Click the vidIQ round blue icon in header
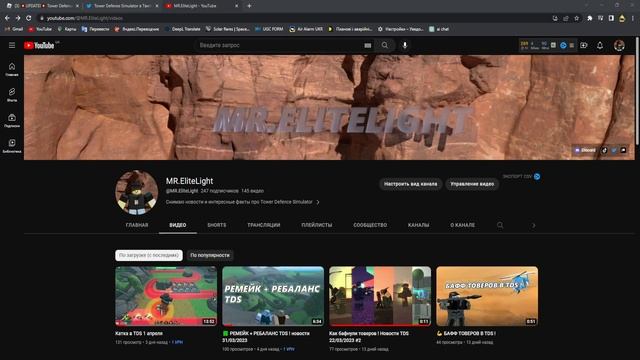This screenshot has width=640, height=360. pyautogui.click(x=563, y=45)
